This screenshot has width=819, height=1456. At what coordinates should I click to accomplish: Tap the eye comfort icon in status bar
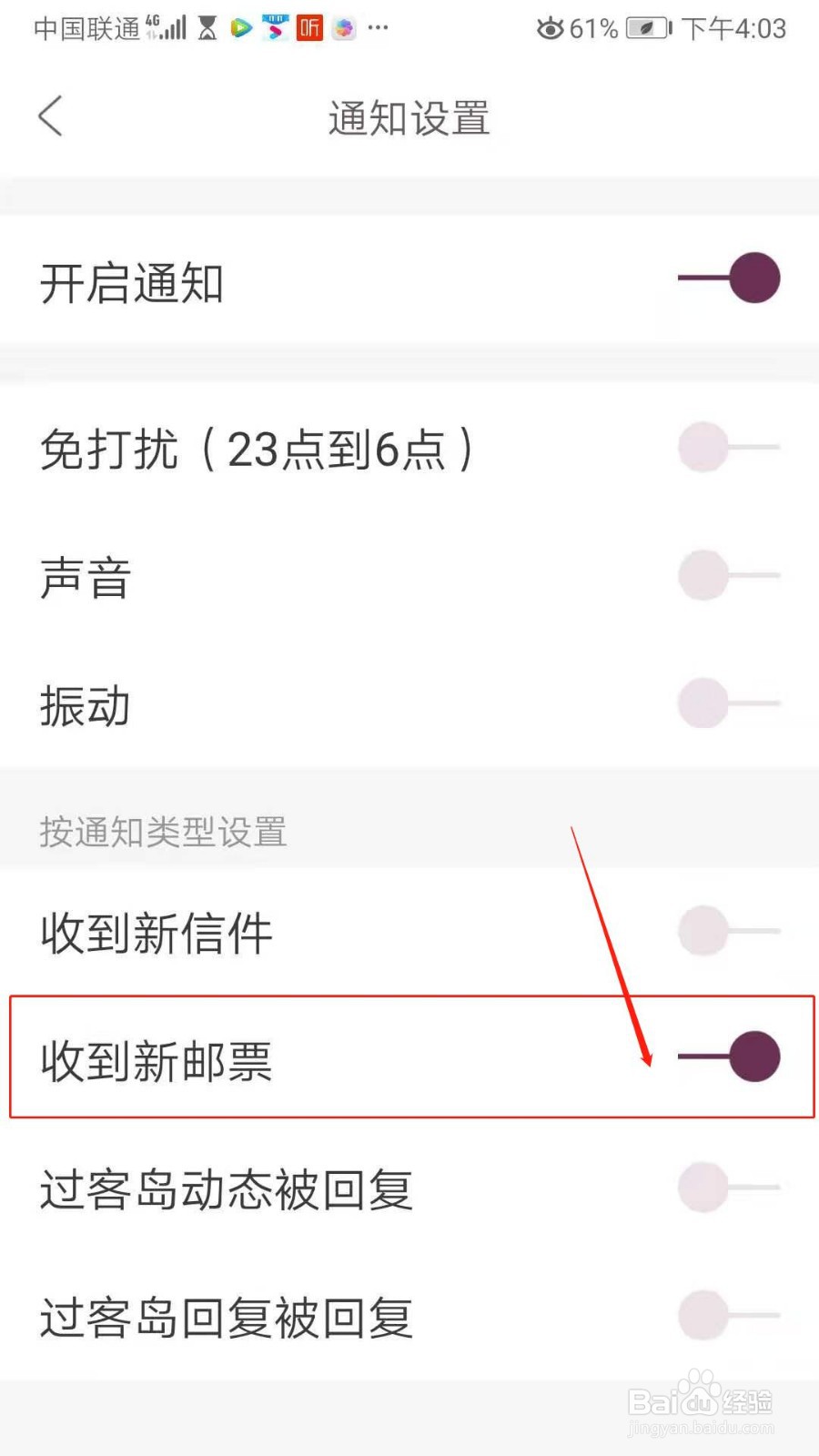550,28
